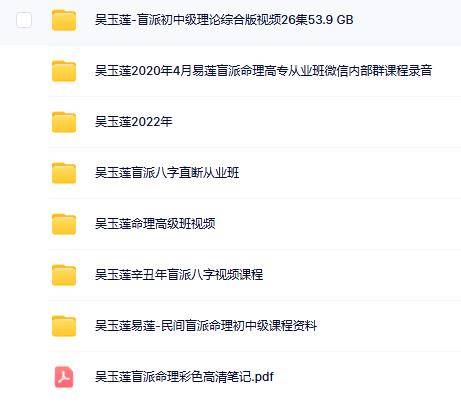The width and height of the screenshot is (461, 402).
Task: Open the 吴玉莲盲派八字直断从业班 entry
Action: 167,173
